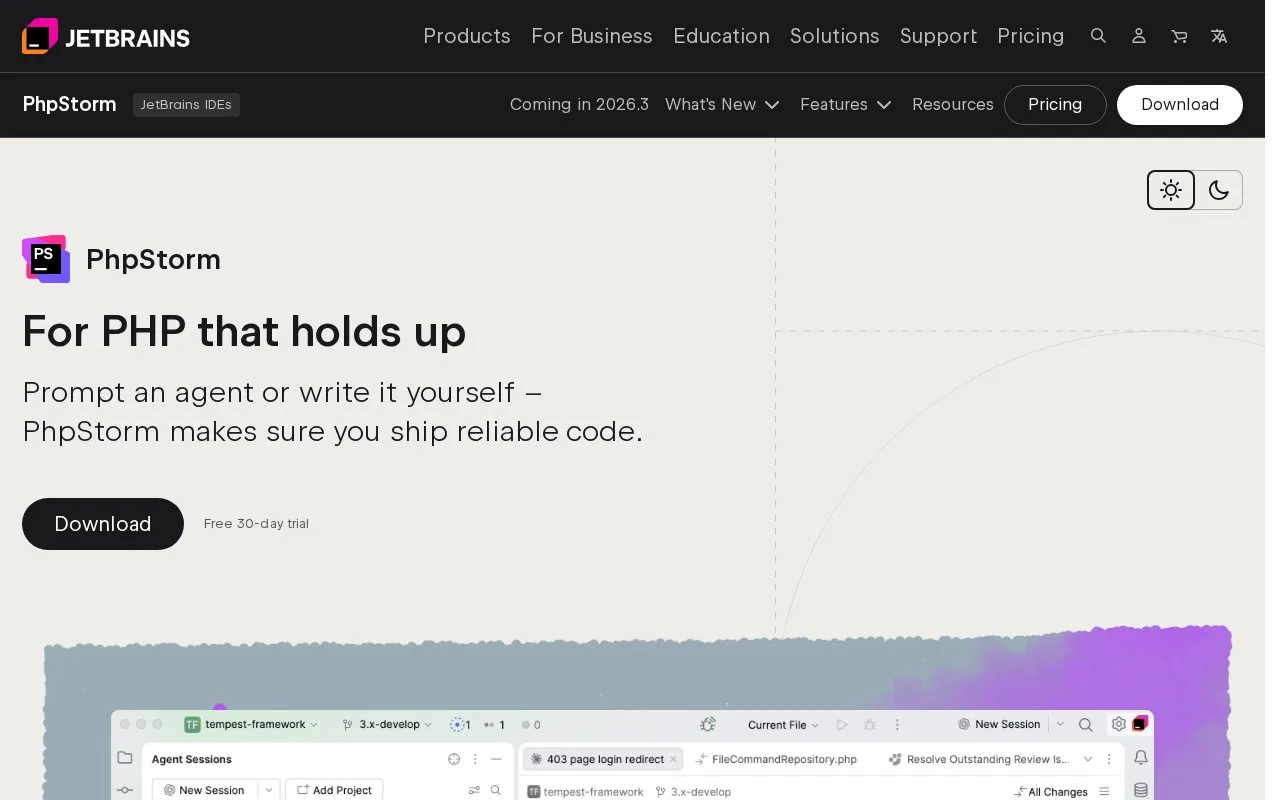This screenshot has height=800, width=1280.
Task: Switch to light theme with sun toggle
Action: pyautogui.click(x=1171, y=190)
